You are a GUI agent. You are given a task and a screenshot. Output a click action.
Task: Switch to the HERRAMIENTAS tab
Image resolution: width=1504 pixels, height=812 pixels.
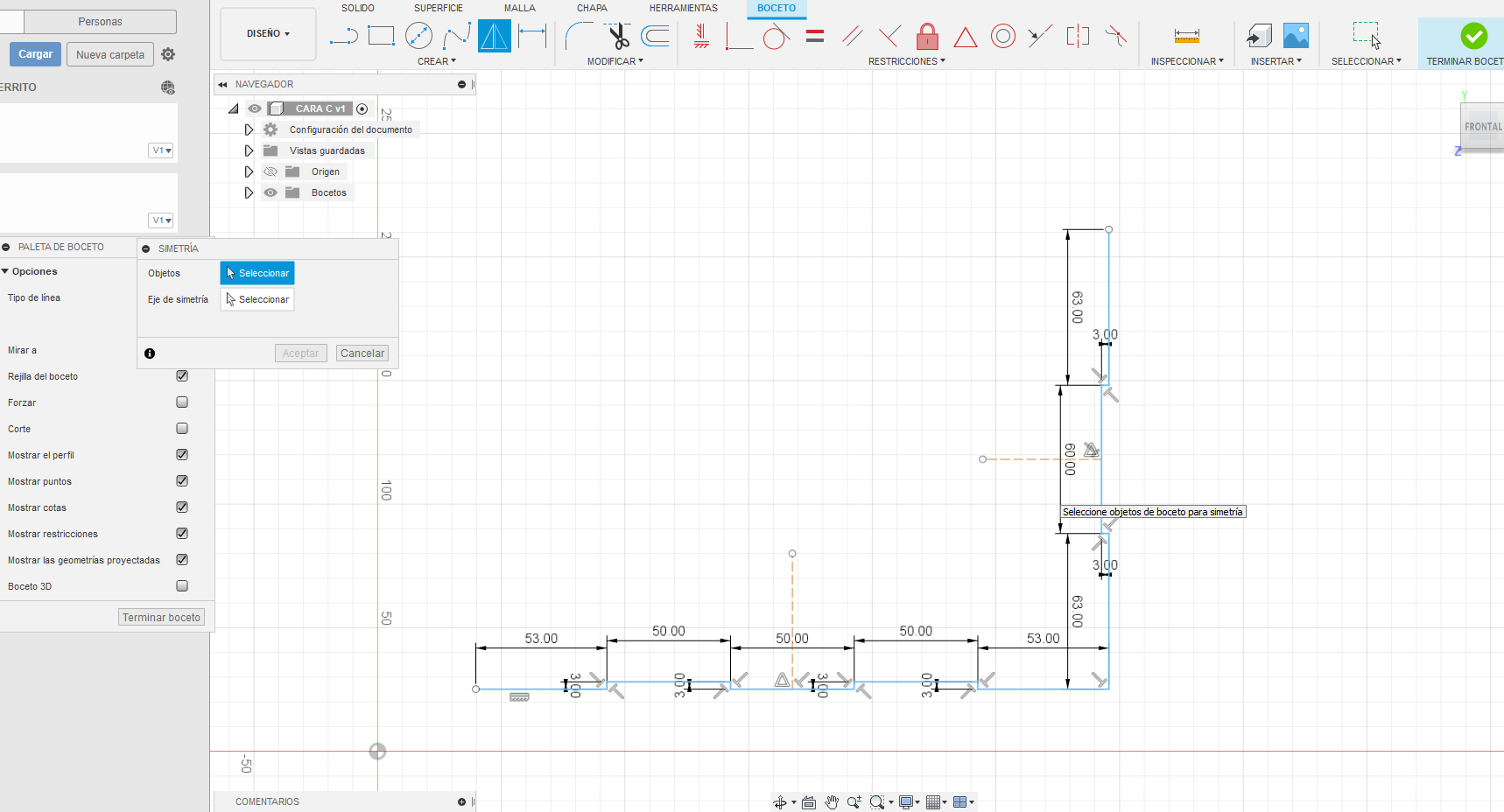(683, 8)
